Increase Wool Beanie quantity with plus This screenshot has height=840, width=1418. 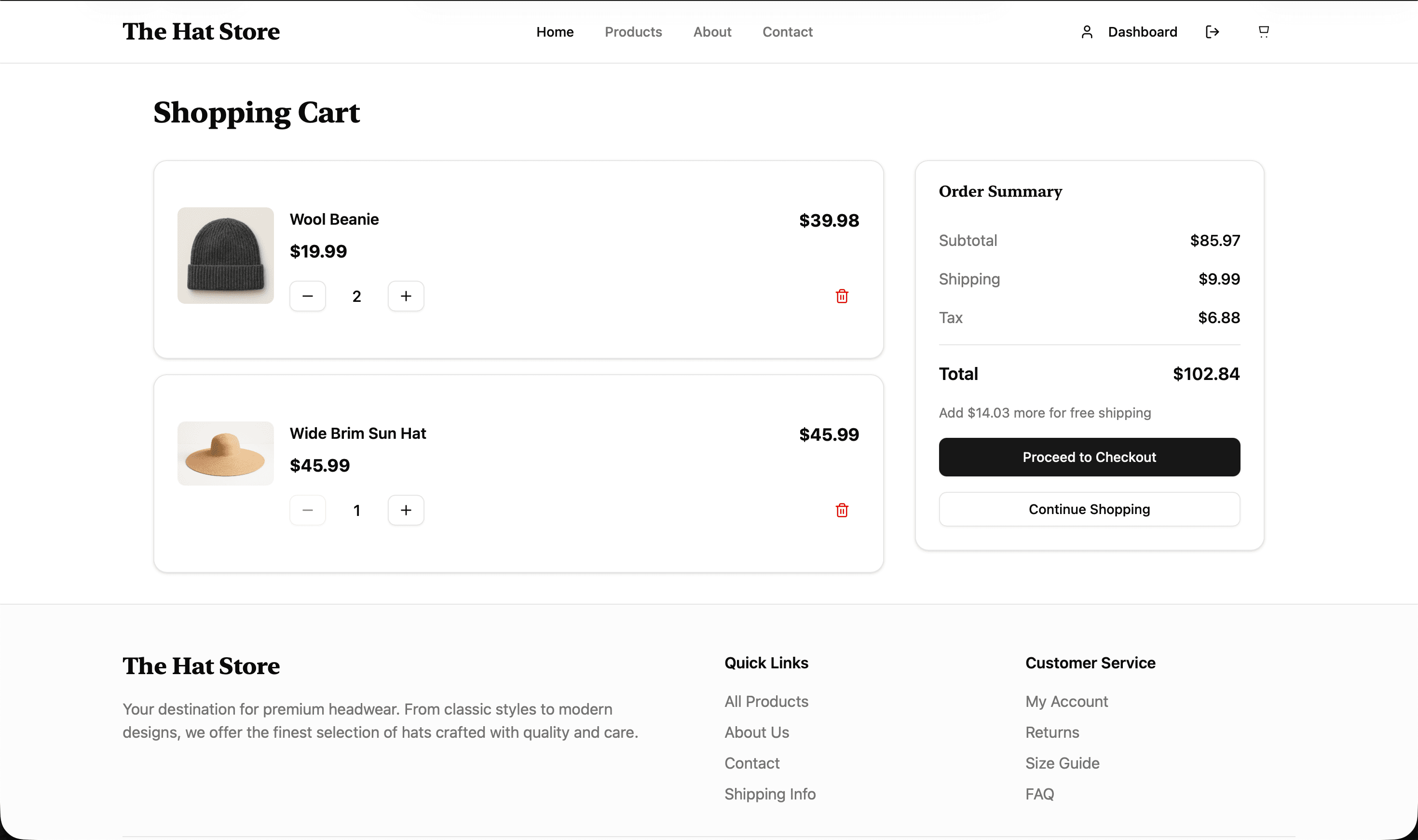(406, 296)
